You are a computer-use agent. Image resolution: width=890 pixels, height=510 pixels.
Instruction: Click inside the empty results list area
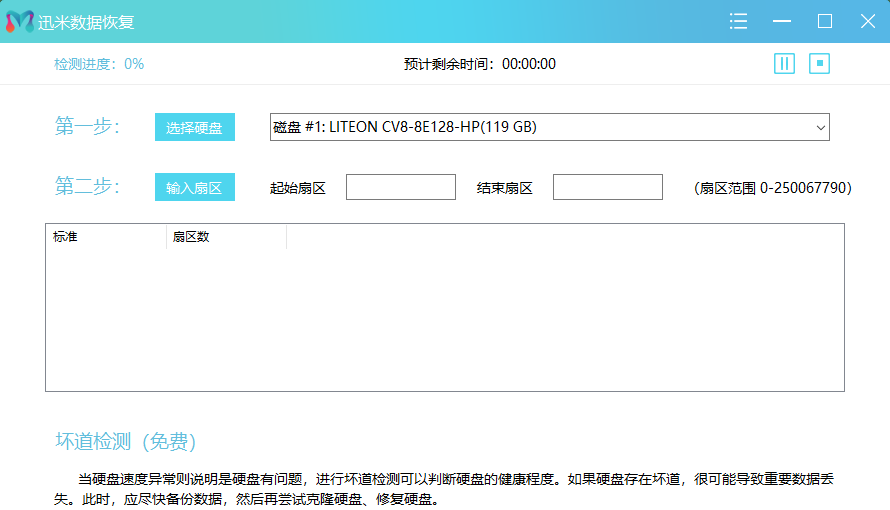coord(445,320)
